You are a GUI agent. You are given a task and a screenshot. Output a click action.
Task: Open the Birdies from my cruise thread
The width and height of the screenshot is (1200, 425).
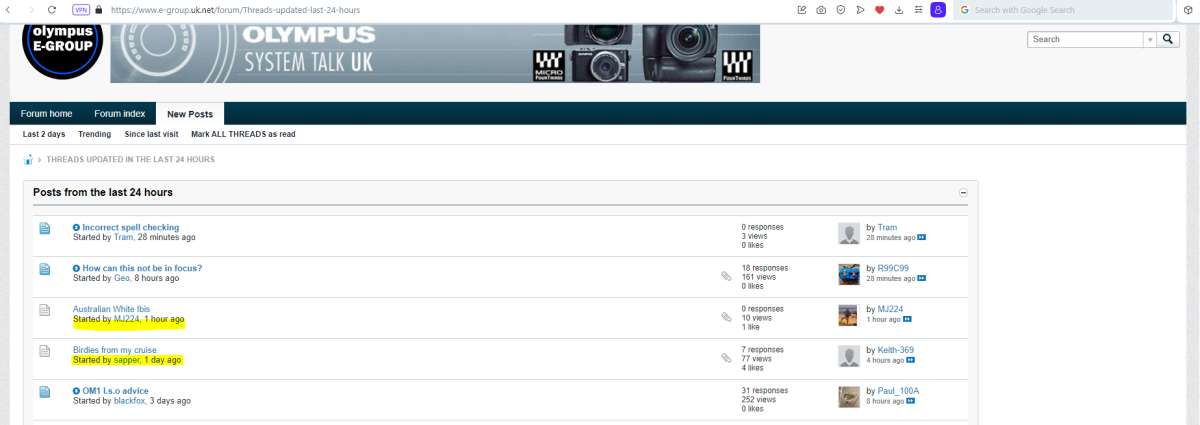[114, 350]
